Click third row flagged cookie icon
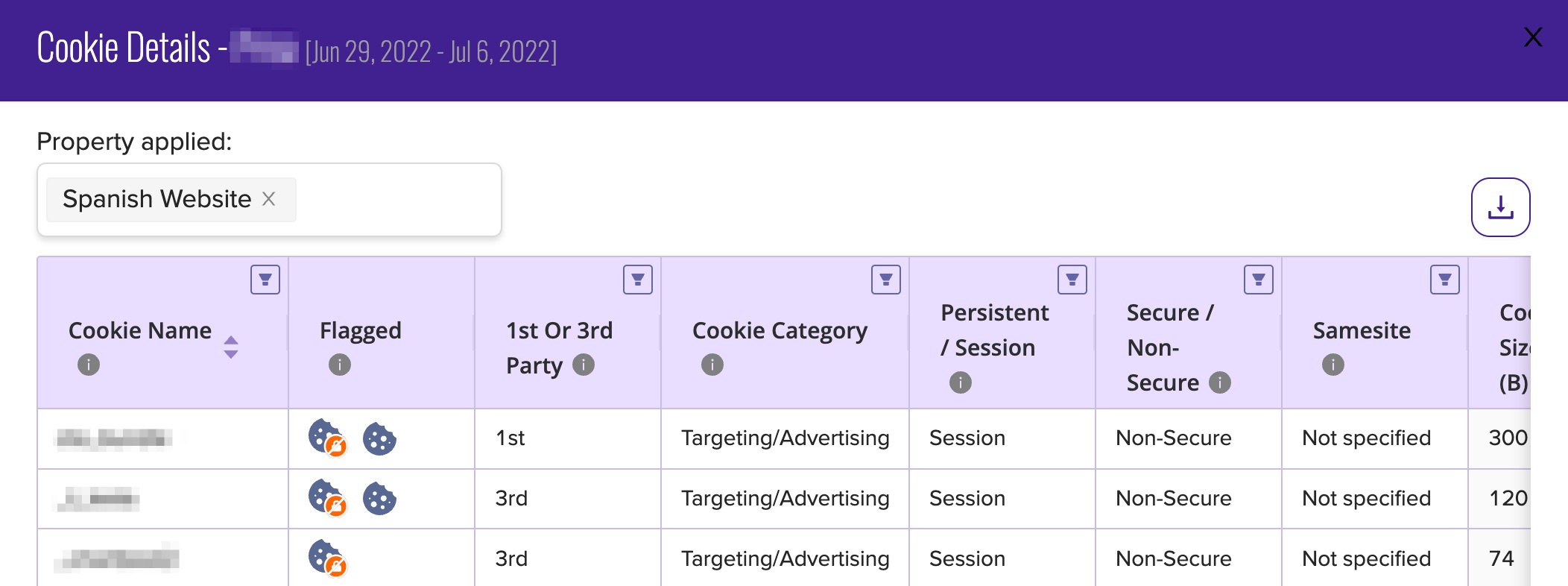The image size is (1568, 586). point(327,558)
